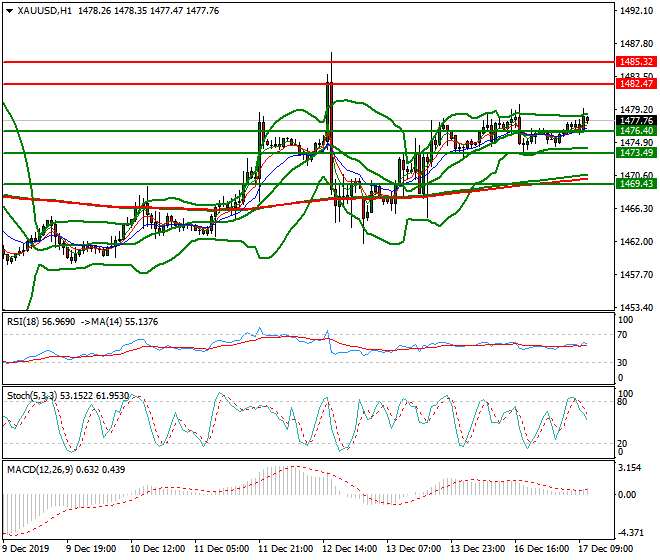The image size is (660, 560).
Task: Click the 10 Dec 12:00 time axis label
Action: (x=157, y=549)
